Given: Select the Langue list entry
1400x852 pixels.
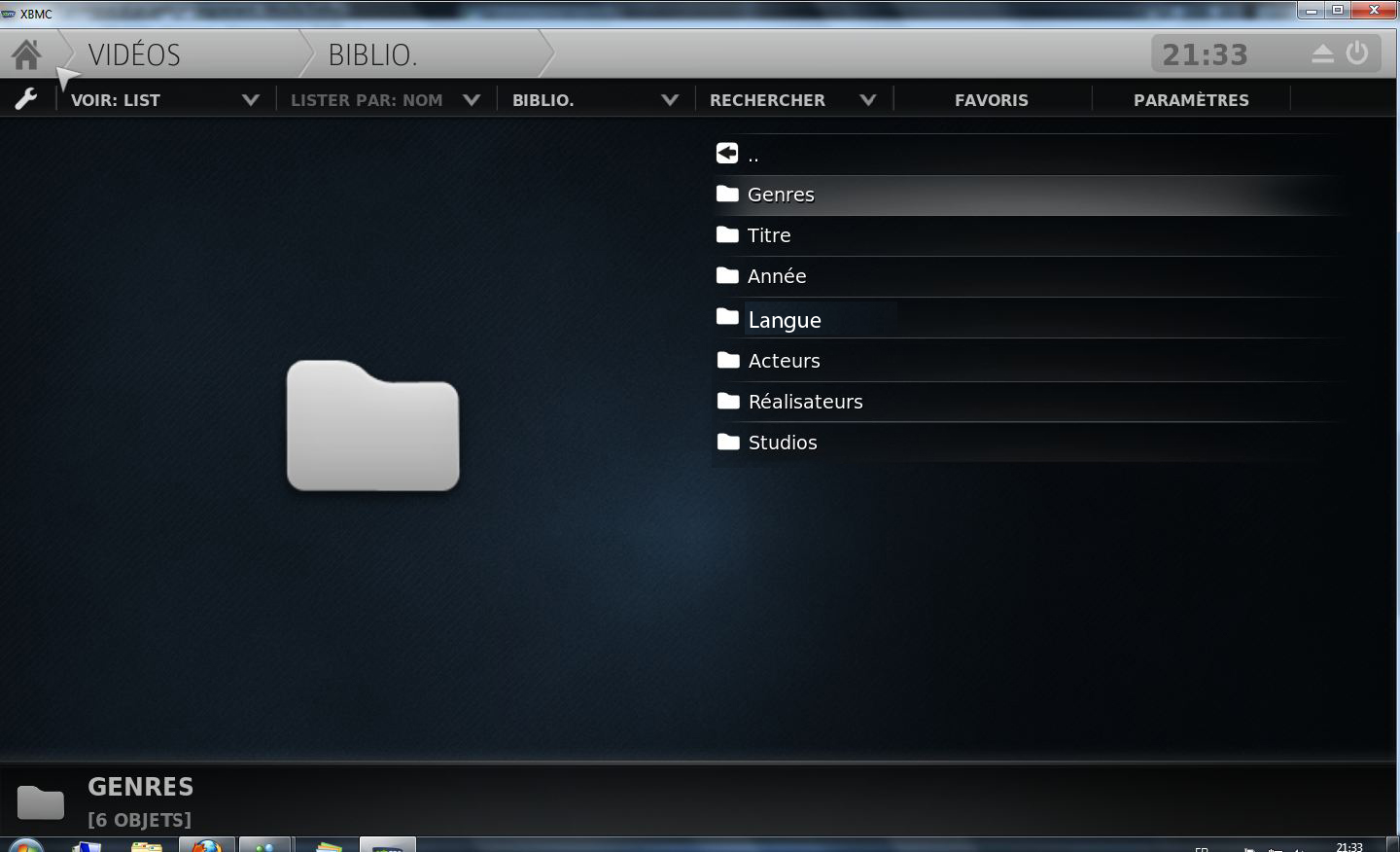Looking at the screenshot, I should pos(785,320).
